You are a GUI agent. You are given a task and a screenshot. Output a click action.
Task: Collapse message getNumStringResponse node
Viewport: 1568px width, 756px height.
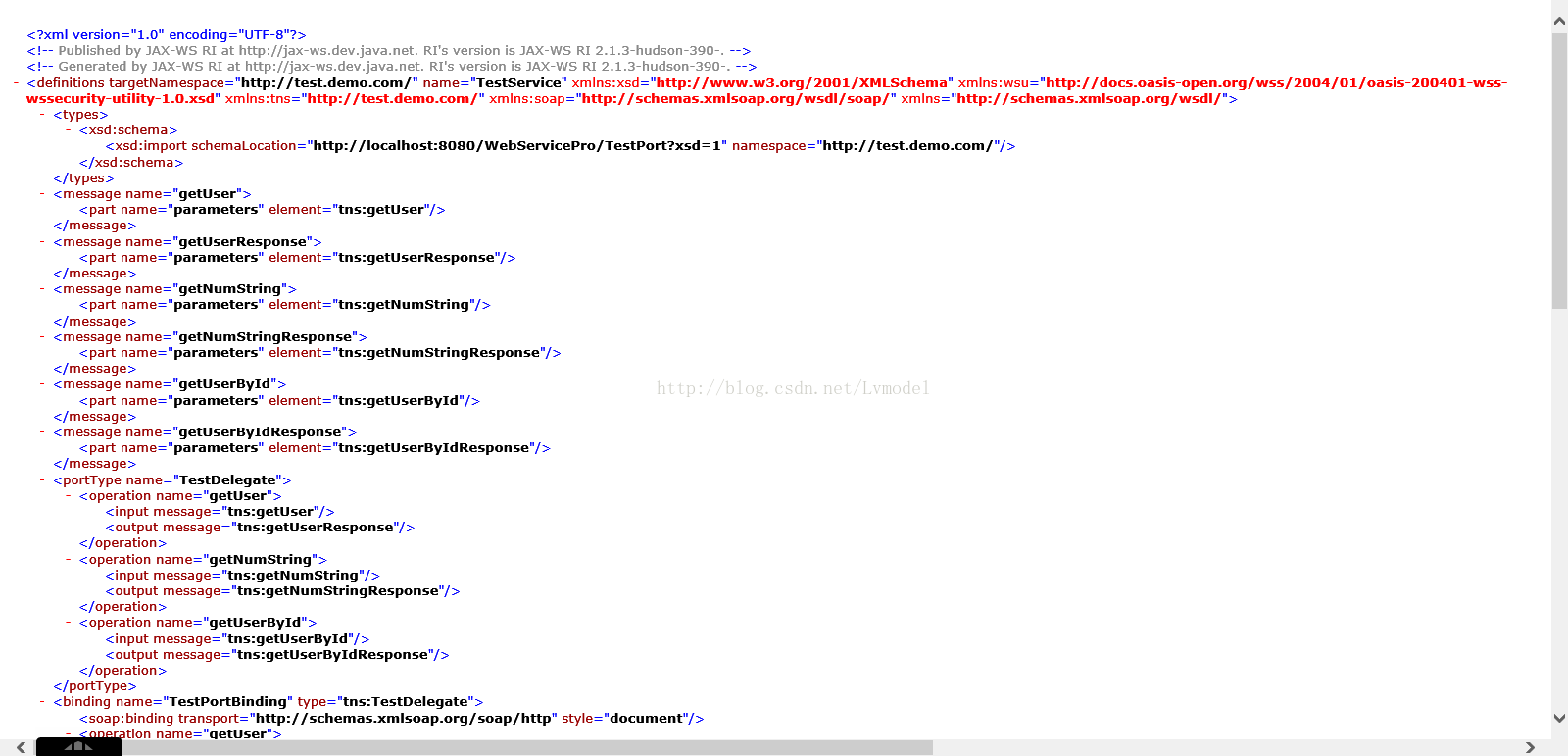click(x=43, y=337)
